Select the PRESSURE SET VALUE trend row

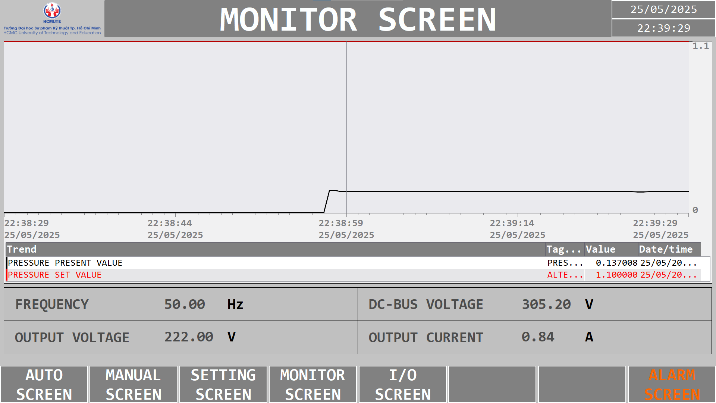click(353, 275)
